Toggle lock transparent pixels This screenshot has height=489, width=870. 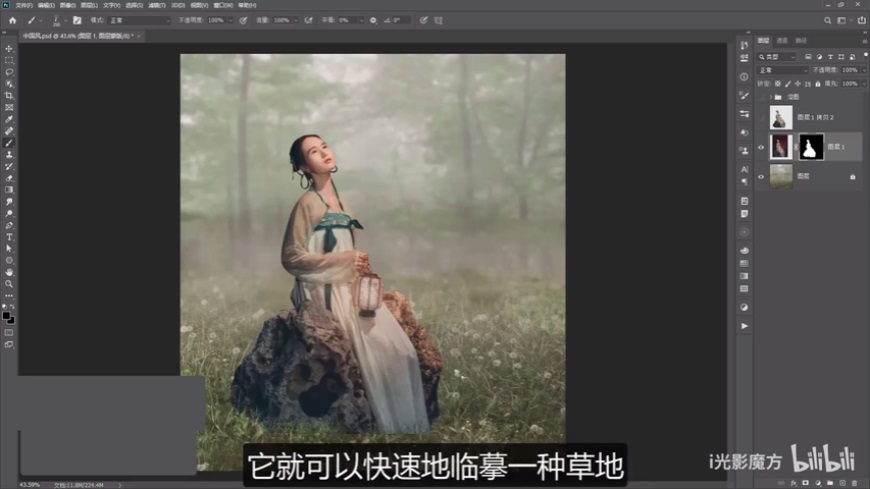tap(777, 84)
